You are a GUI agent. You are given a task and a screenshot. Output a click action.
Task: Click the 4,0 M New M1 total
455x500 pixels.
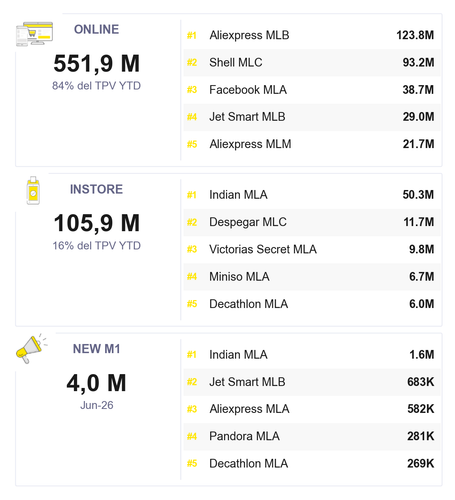click(97, 383)
